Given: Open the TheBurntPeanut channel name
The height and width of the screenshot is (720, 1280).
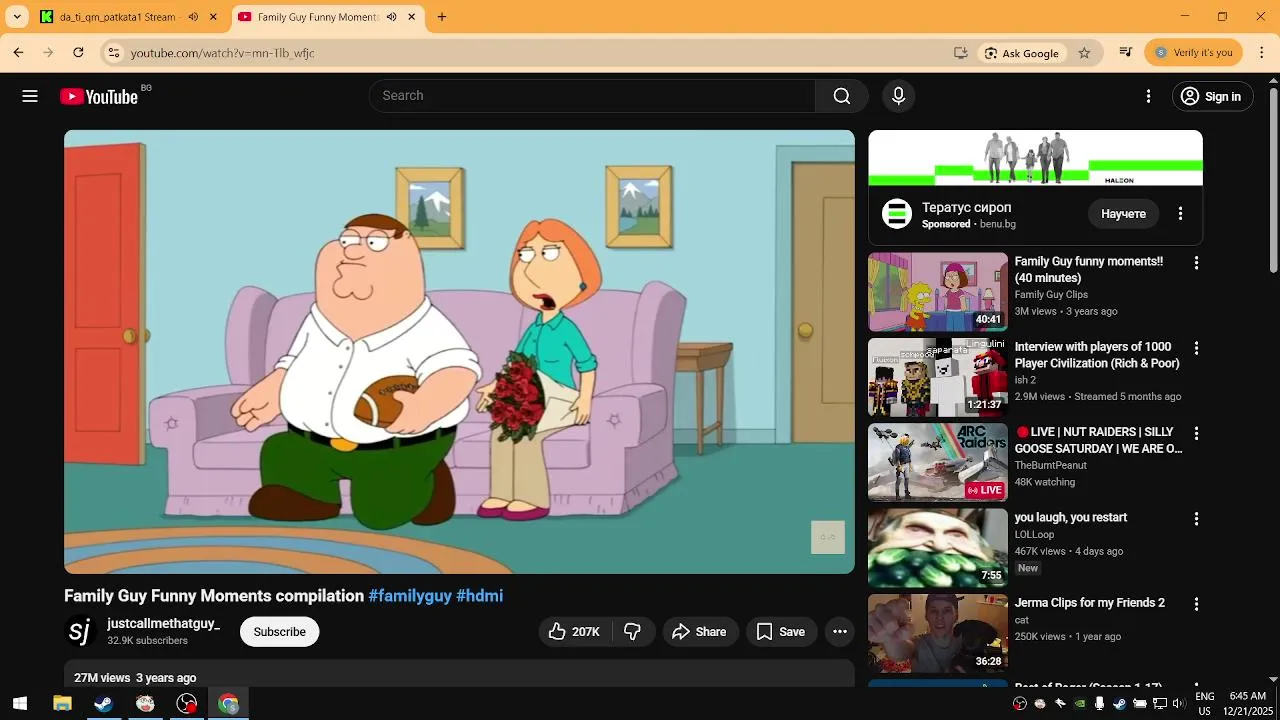Looking at the screenshot, I should (1050, 466).
